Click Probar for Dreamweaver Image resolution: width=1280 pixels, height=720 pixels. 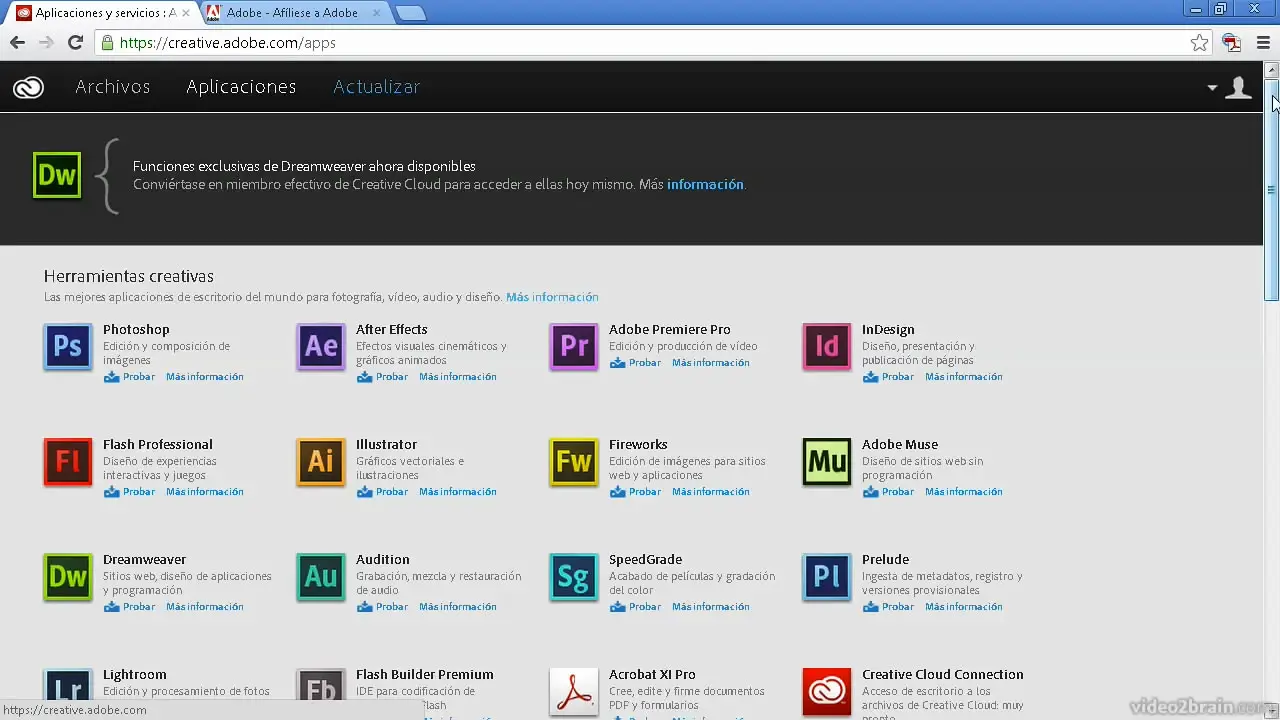130,607
